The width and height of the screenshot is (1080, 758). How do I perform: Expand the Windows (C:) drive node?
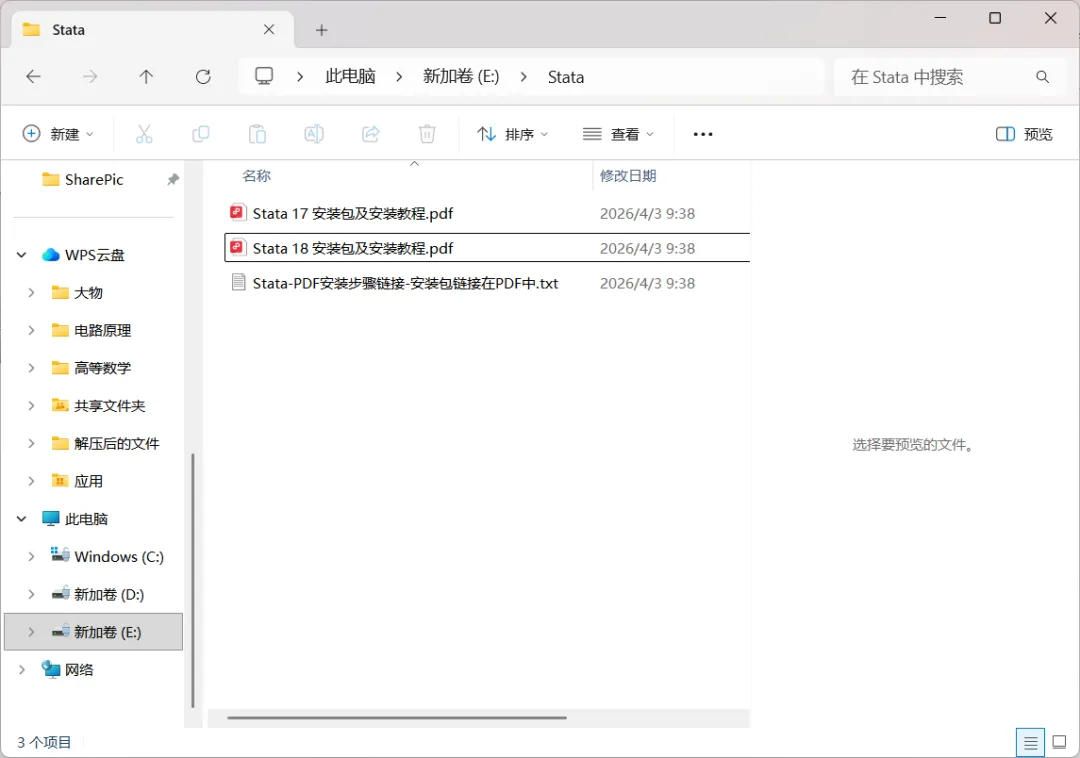pos(31,556)
